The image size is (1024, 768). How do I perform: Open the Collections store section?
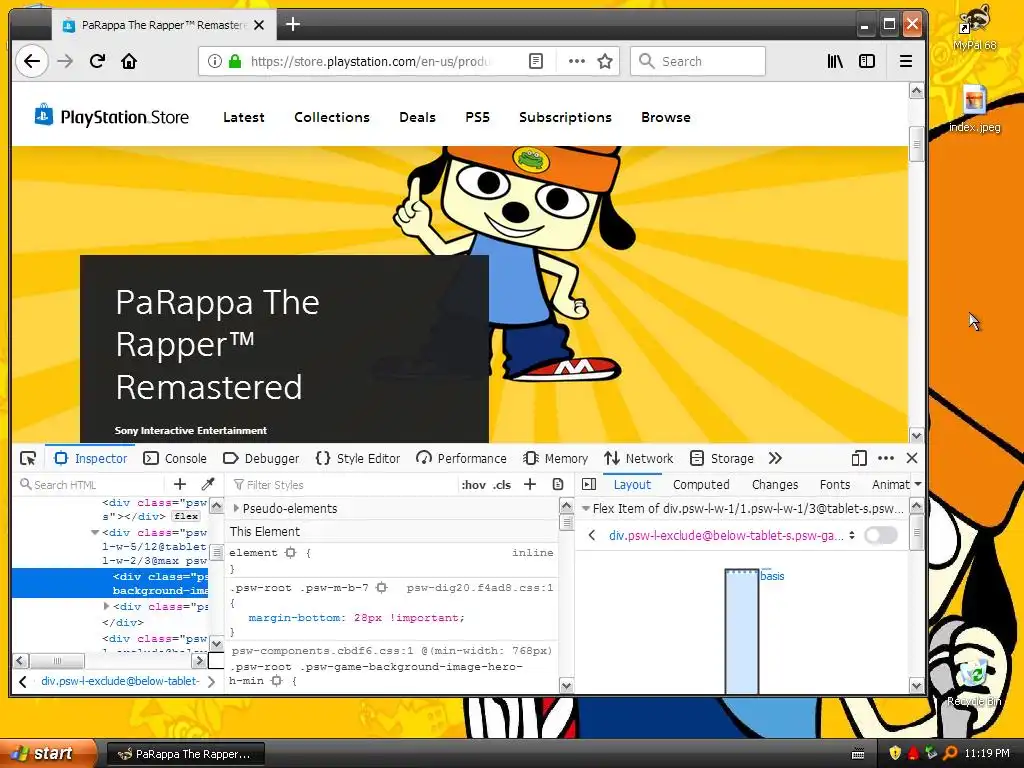pyautogui.click(x=332, y=117)
